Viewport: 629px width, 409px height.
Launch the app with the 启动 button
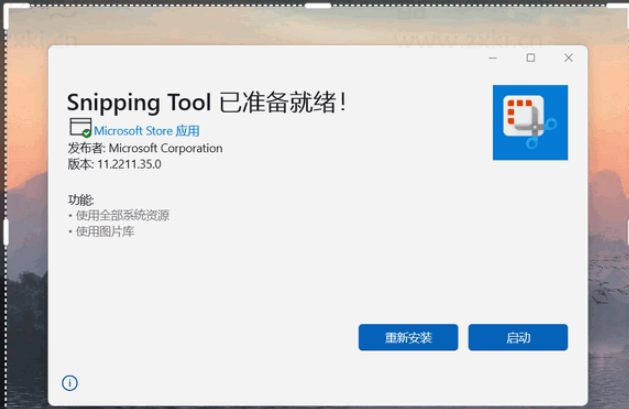pyautogui.click(x=518, y=338)
